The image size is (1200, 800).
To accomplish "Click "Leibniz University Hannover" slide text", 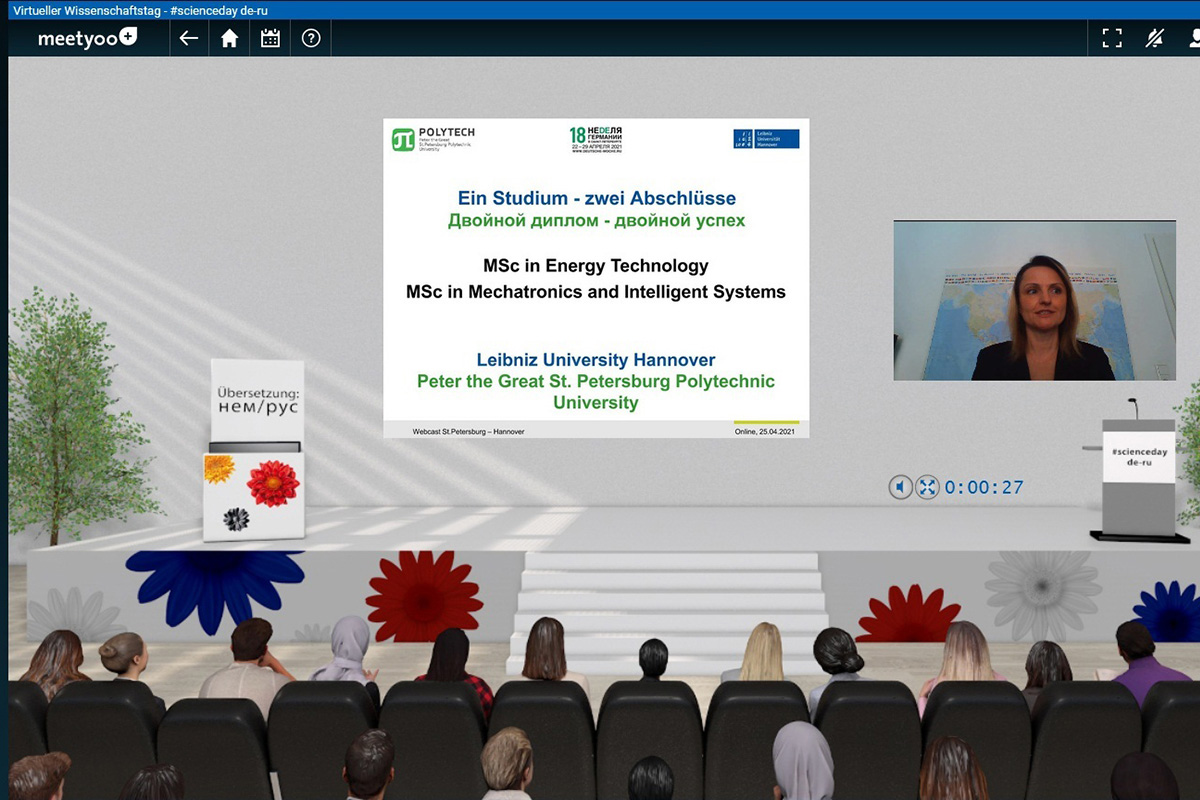I will 596,360.
